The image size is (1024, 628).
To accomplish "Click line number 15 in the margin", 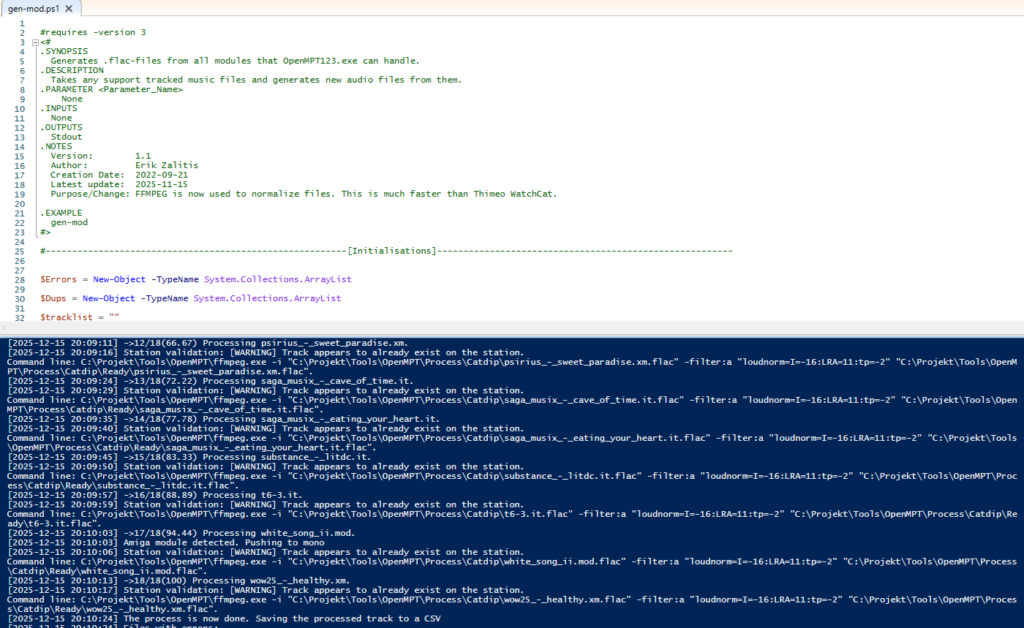I will (x=20, y=155).
